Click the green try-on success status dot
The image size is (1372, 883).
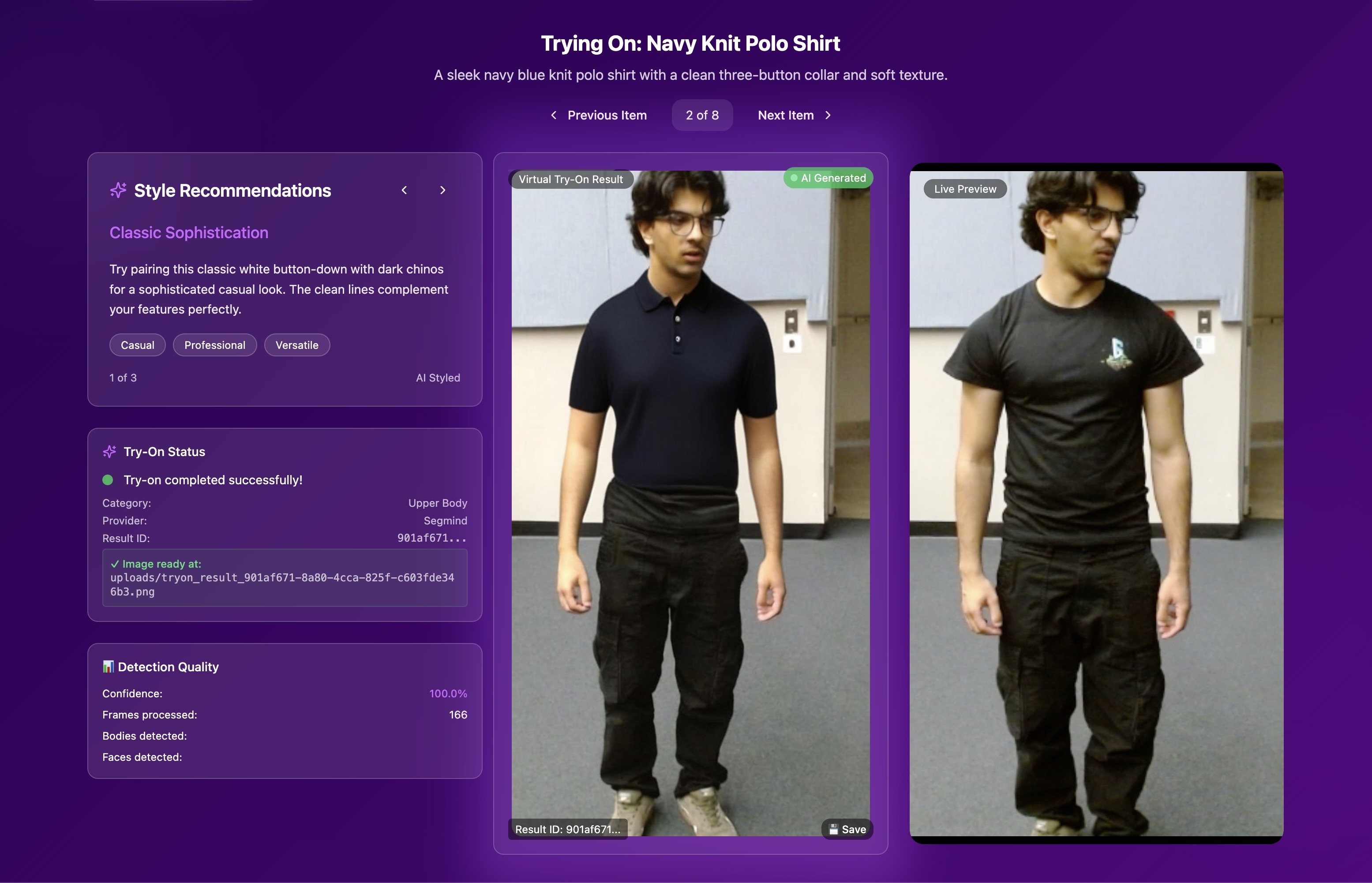click(x=108, y=480)
